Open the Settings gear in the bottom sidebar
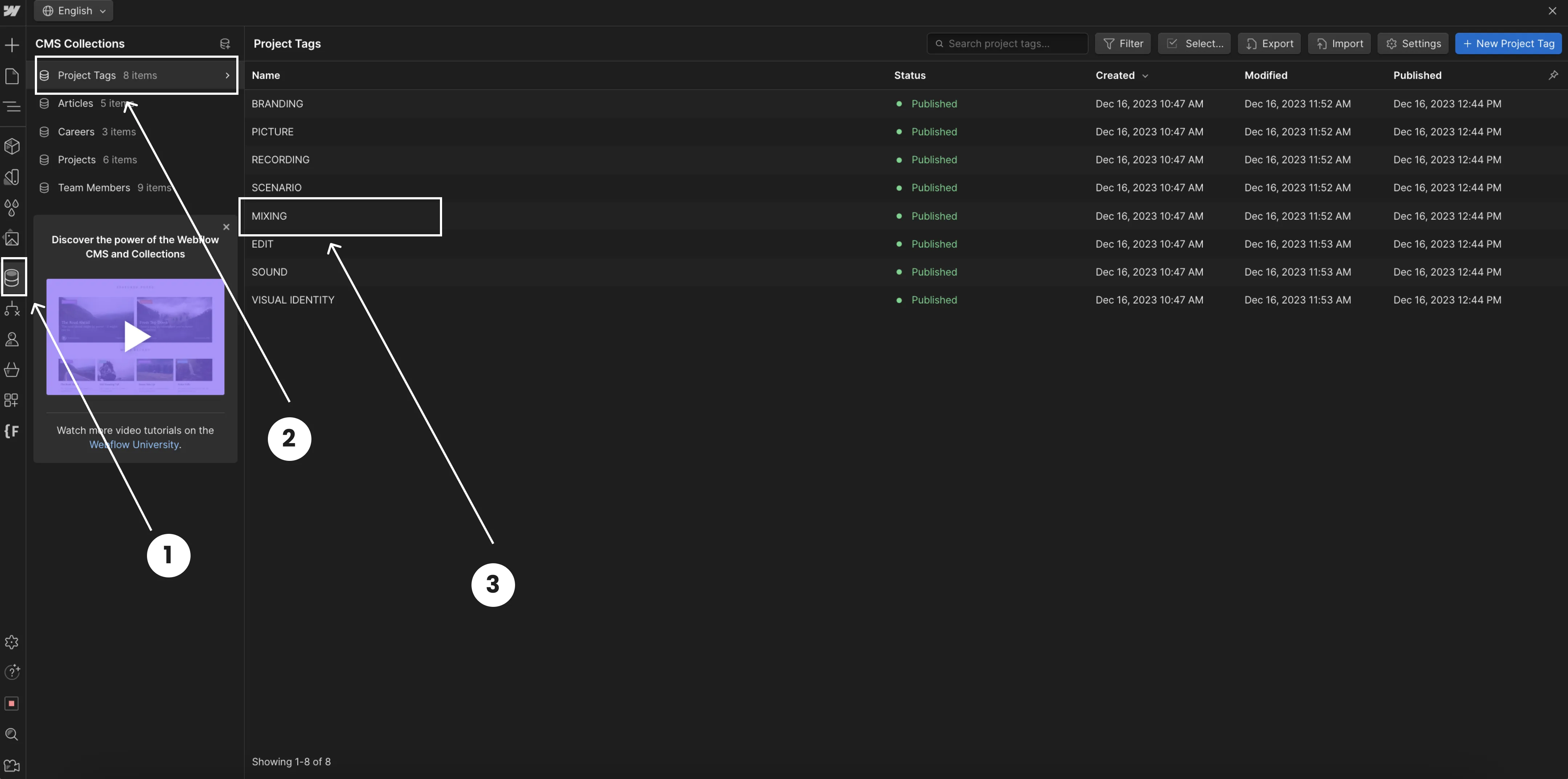Image resolution: width=1568 pixels, height=779 pixels. (x=12, y=642)
